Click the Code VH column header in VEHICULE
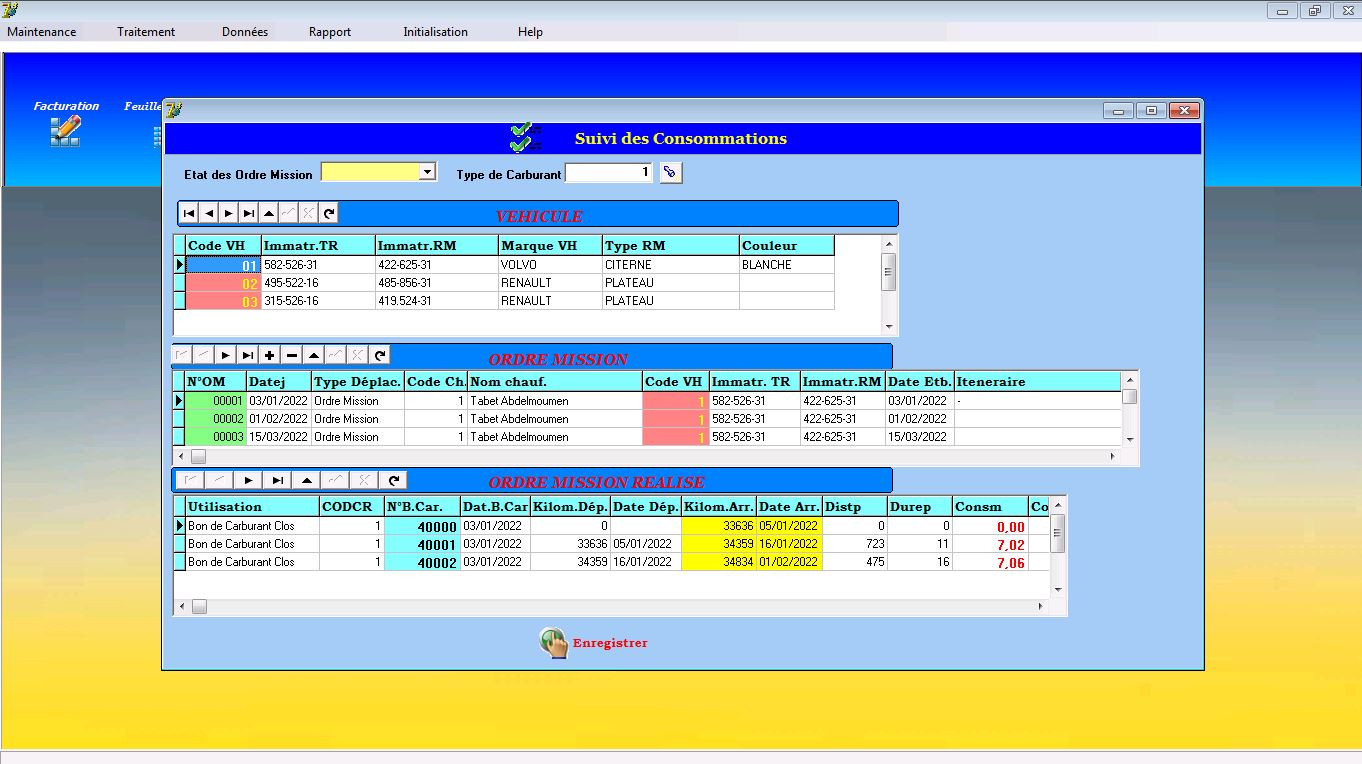Screen dimensions: 1362x764 tap(223, 245)
